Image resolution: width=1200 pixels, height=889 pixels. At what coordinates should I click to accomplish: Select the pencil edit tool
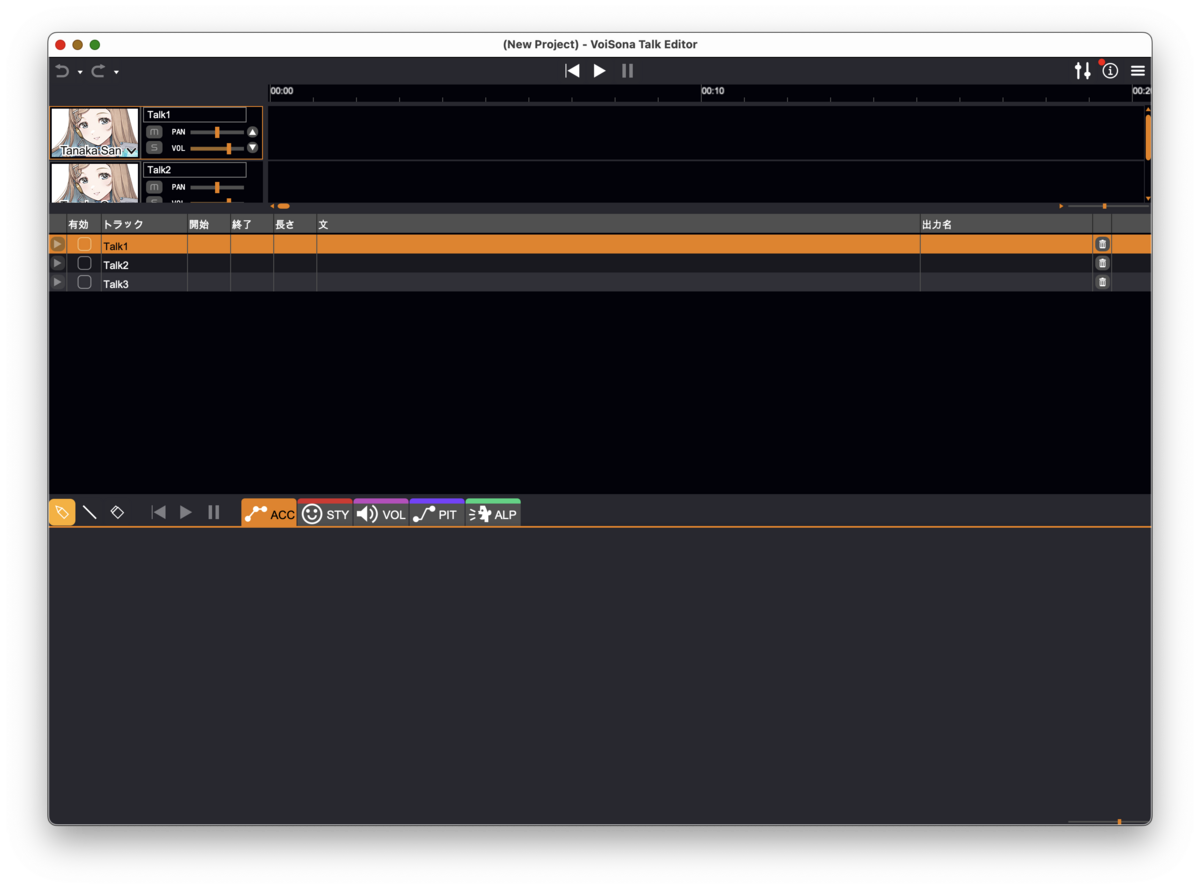coord(62,512)
